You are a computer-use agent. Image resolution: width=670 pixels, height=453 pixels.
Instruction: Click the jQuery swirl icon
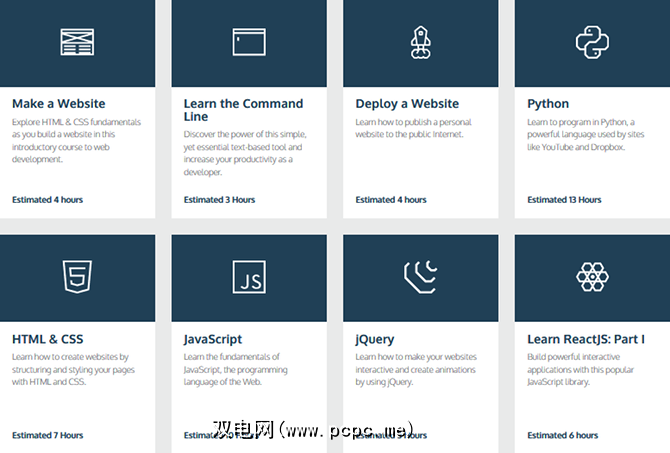(x=421, y=277)
